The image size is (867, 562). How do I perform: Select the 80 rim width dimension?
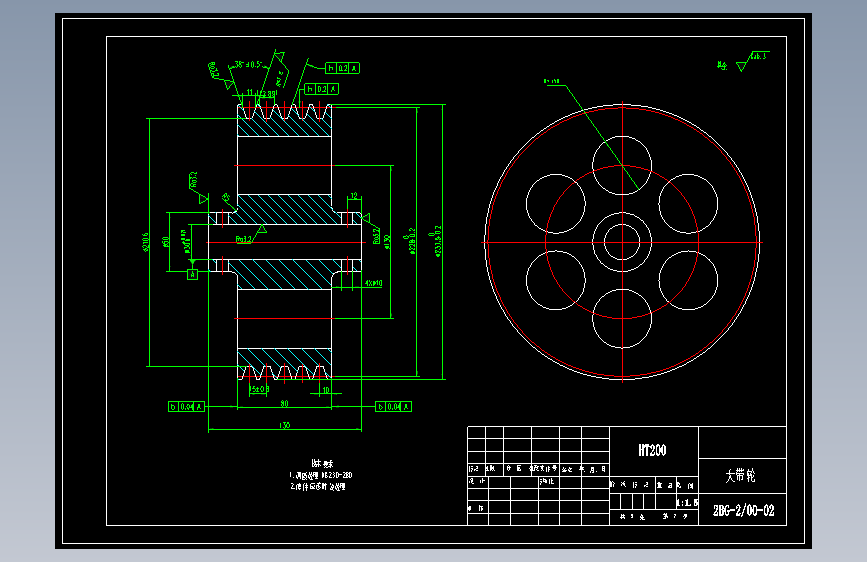pyautogui.click(x=284, y=404)
